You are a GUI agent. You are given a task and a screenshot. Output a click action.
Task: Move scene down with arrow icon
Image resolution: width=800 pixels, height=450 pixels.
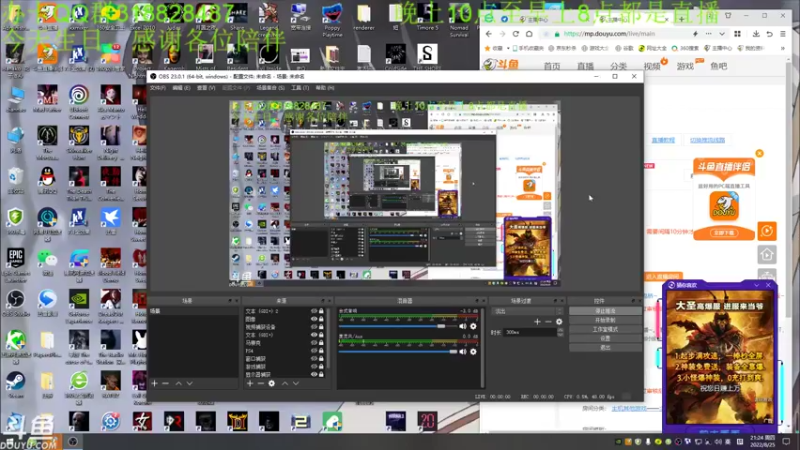pos(190,383)
